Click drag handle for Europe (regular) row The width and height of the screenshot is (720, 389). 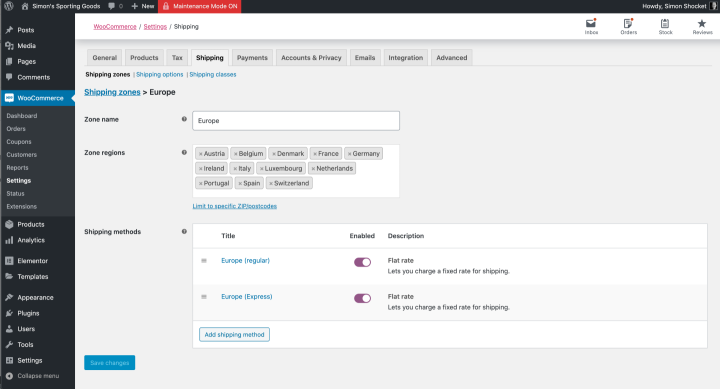204,260
